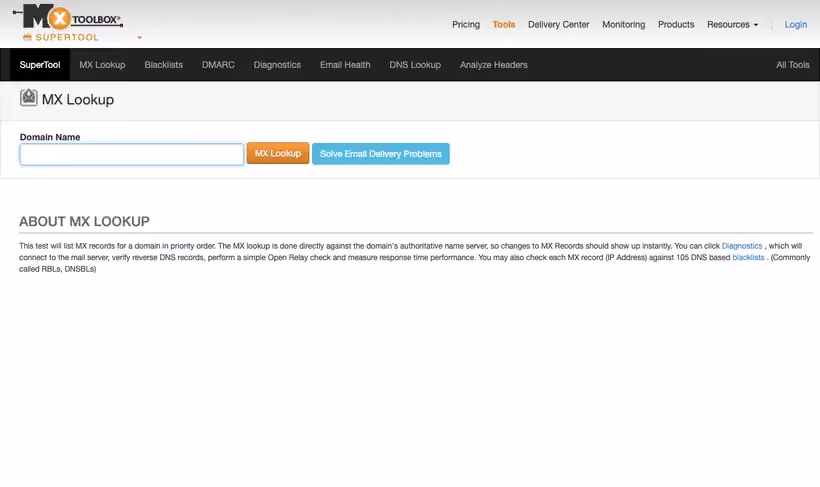820x487 pixels.
Task: Click Solve Email Delivery Problems button
Action: tap(381, 154)
